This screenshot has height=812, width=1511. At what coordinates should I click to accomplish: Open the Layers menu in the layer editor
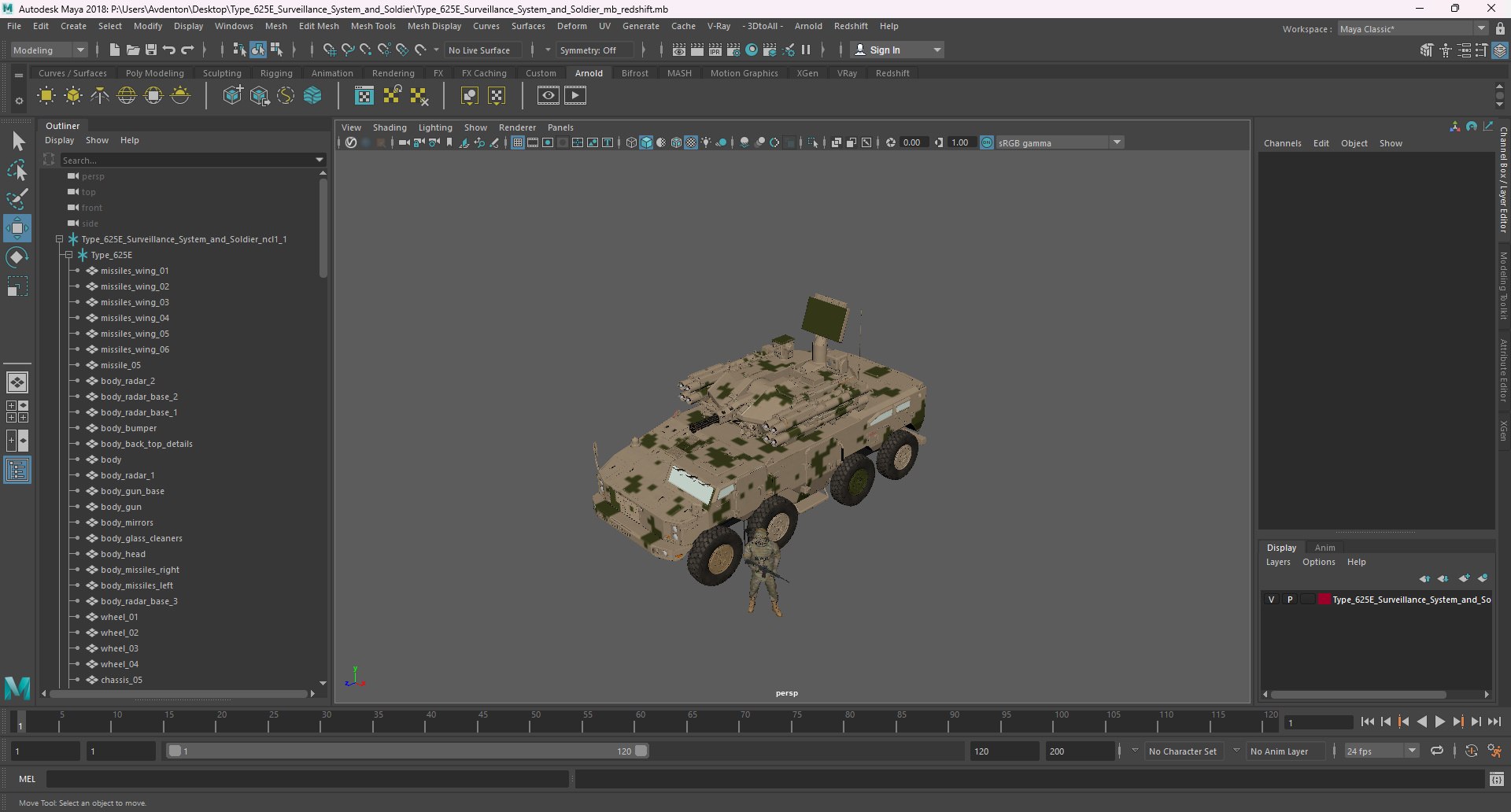point(1278,562)
